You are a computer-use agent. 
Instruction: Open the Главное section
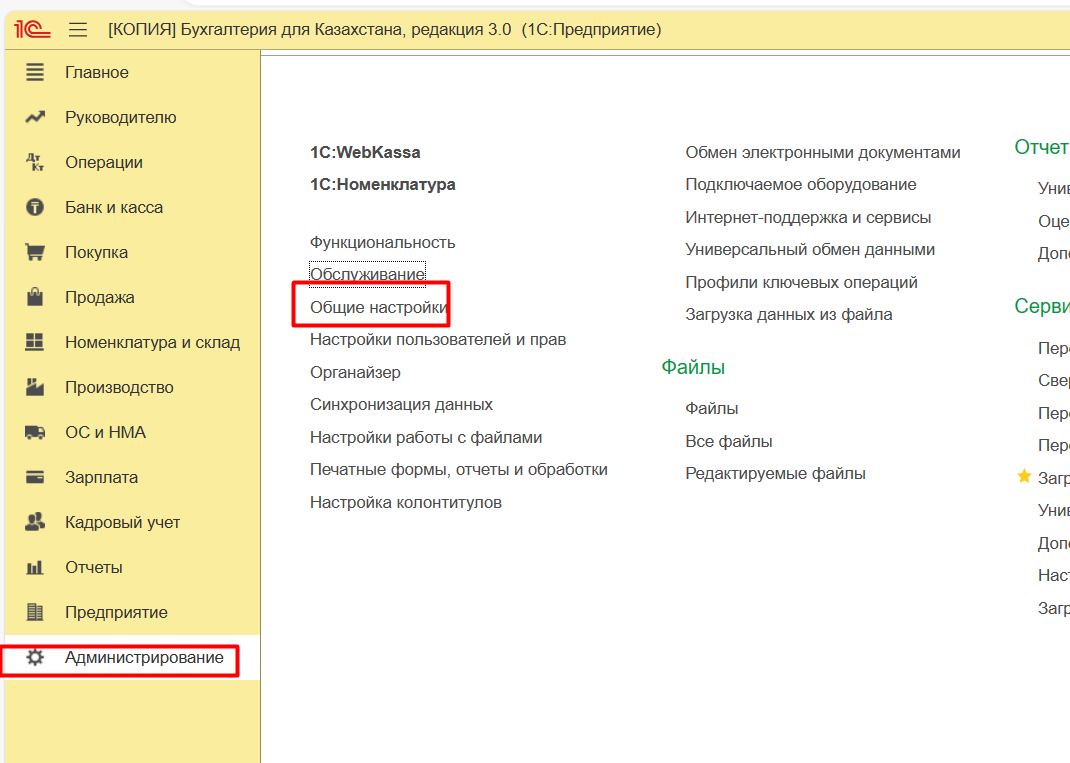(x=96, y=72)
